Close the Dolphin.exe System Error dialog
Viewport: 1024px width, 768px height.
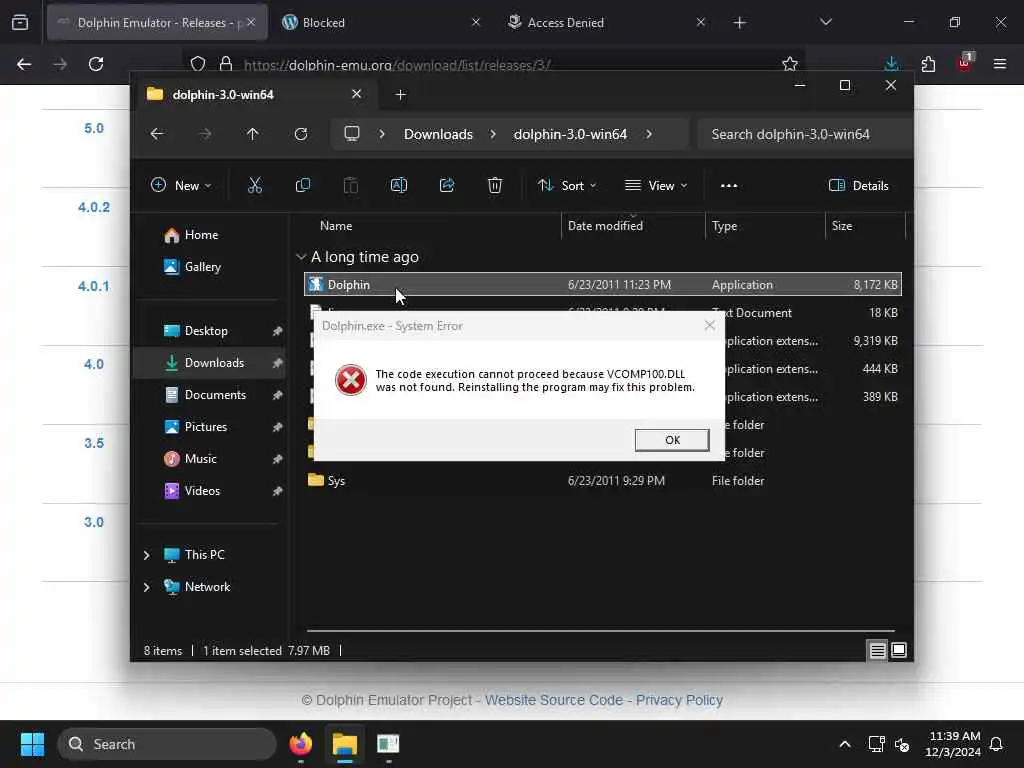(709, 325)
